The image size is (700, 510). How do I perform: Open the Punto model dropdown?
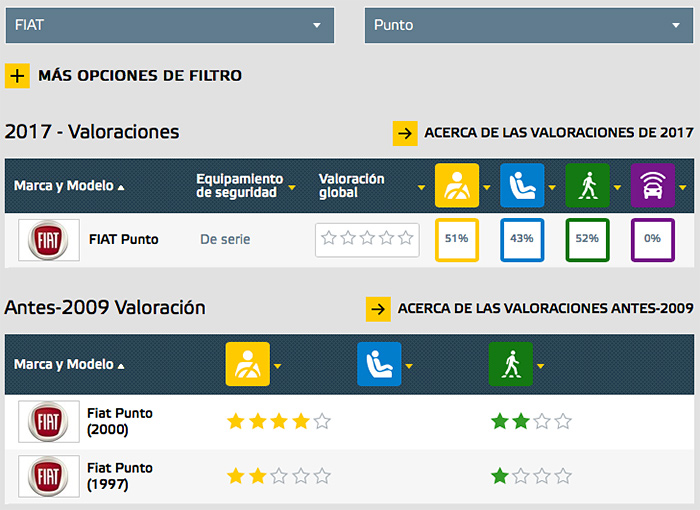tap(527, 25)
